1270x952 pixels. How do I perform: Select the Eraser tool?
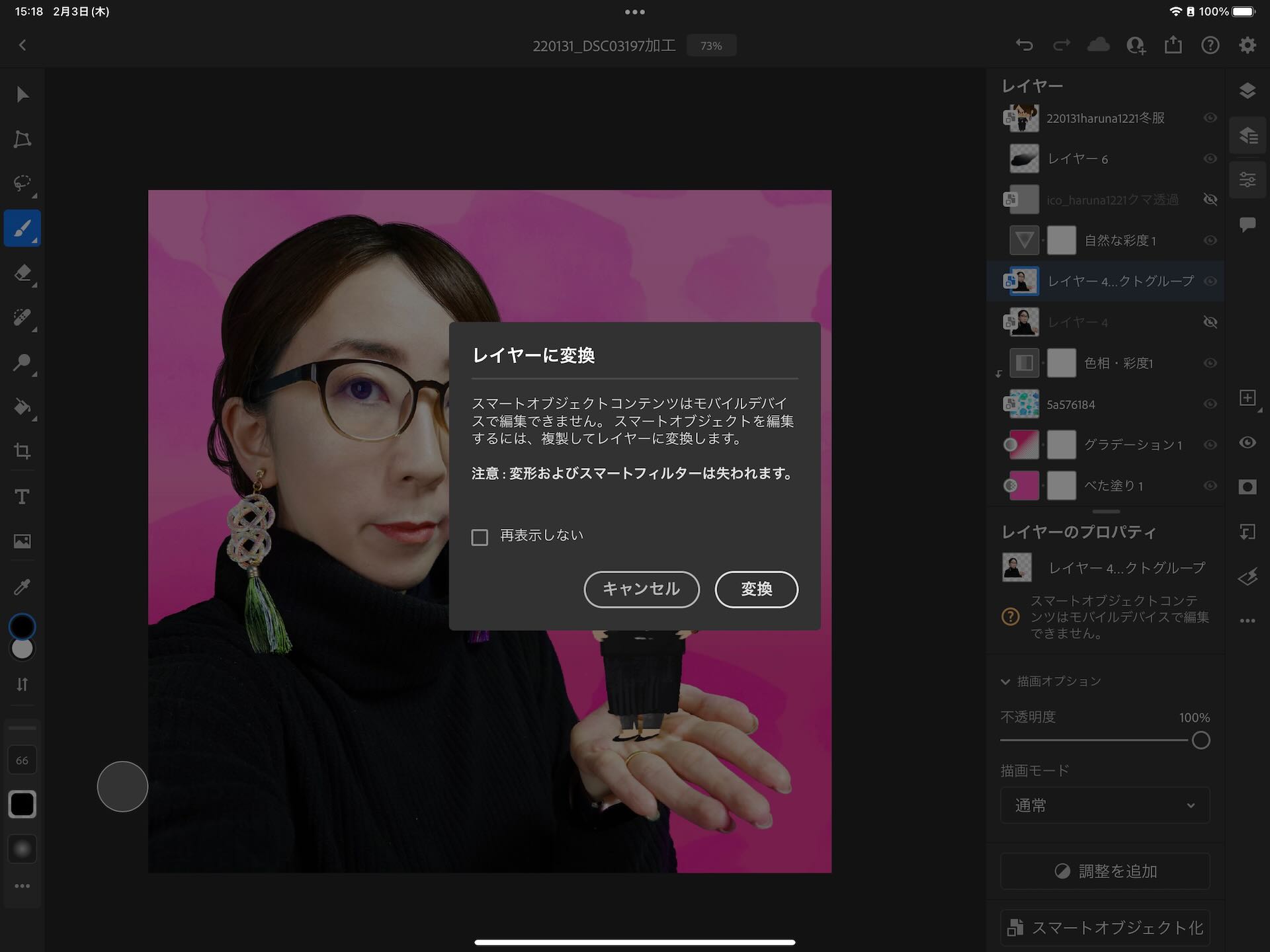coord(22,273)
